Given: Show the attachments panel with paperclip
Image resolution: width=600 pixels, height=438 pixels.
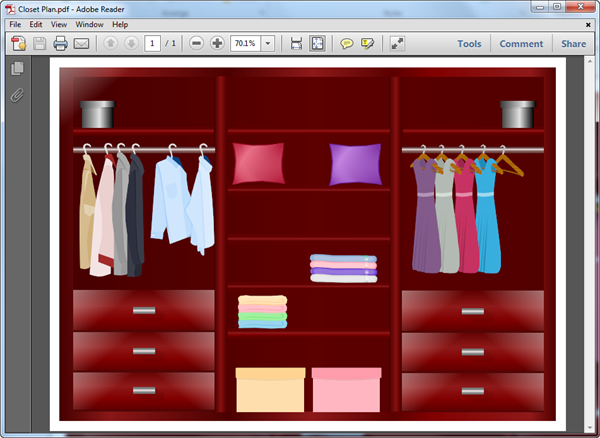Looking at the screenshot, I should 17,96.
